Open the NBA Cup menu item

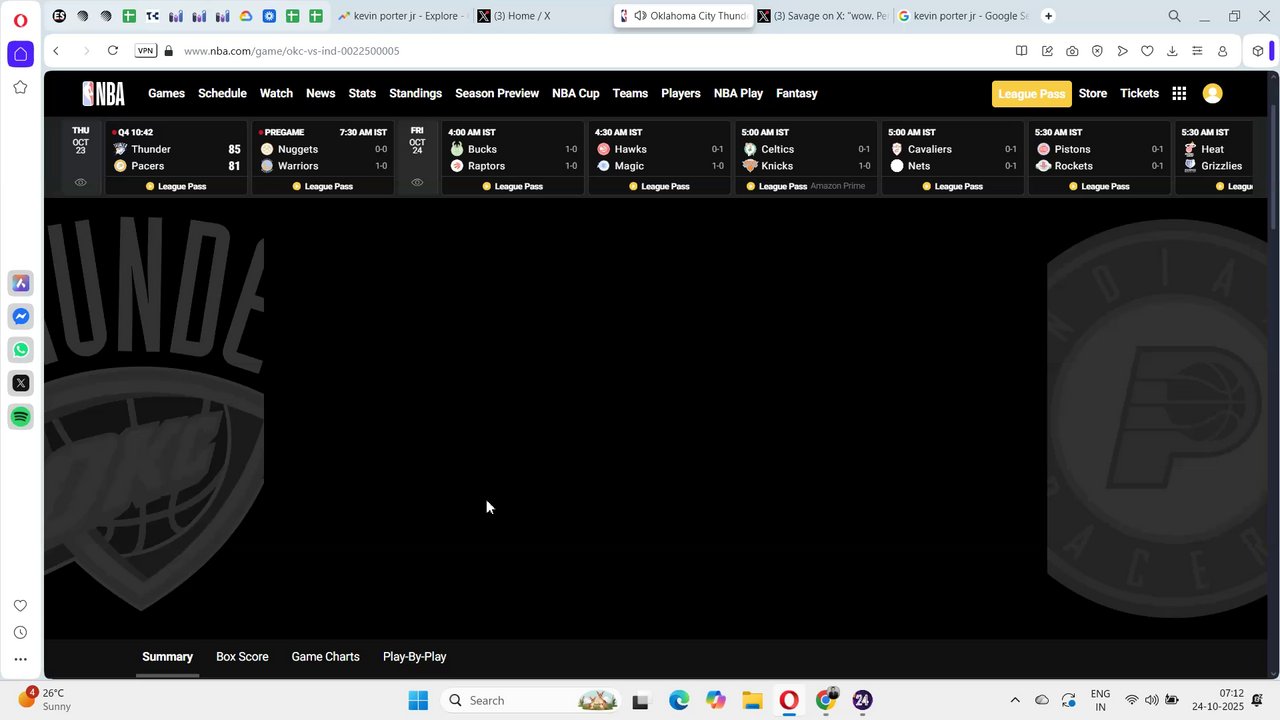click(576, 93)
